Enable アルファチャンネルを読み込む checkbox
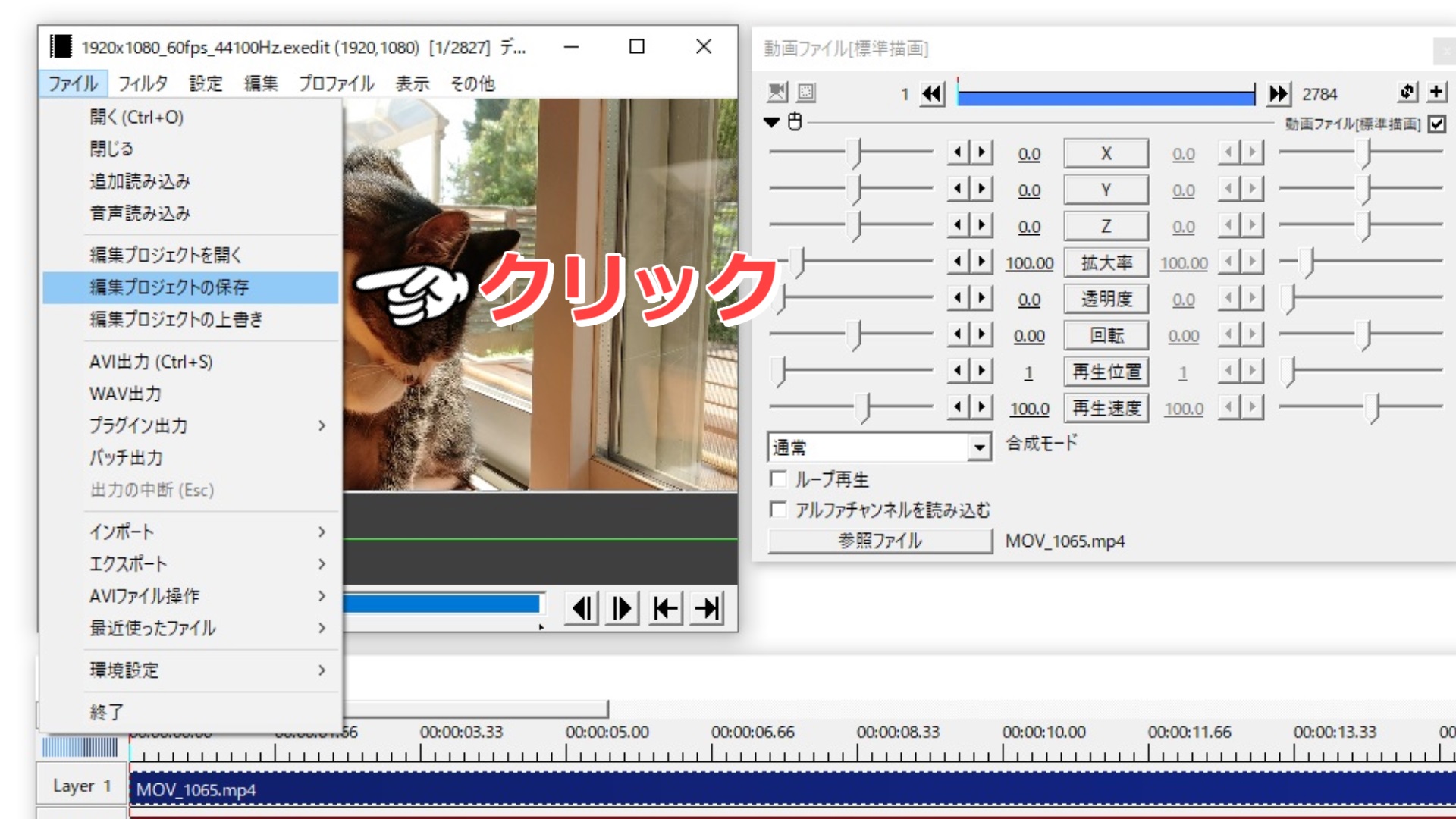This screenshot has width=1456, height=819. tap(777, 510)
